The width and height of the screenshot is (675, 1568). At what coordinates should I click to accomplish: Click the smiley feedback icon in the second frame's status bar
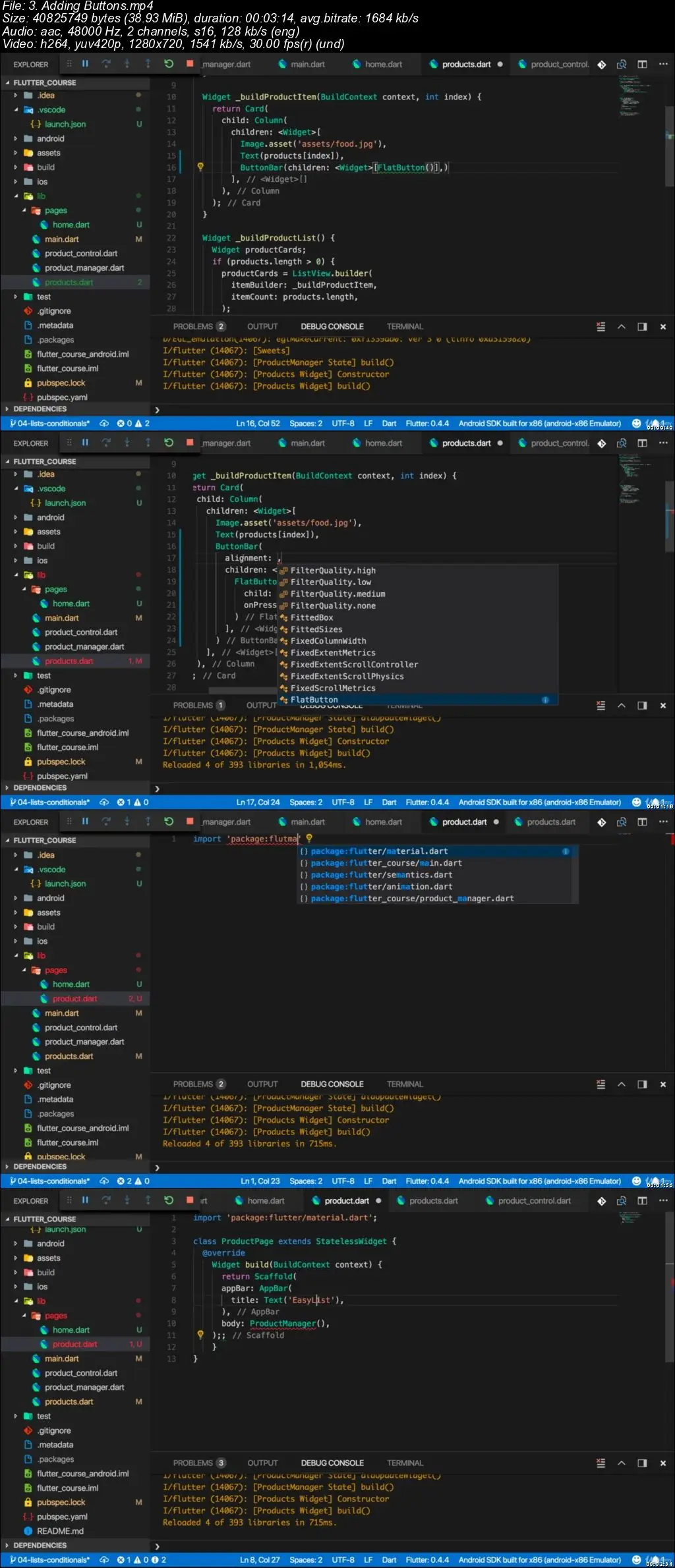636,802
